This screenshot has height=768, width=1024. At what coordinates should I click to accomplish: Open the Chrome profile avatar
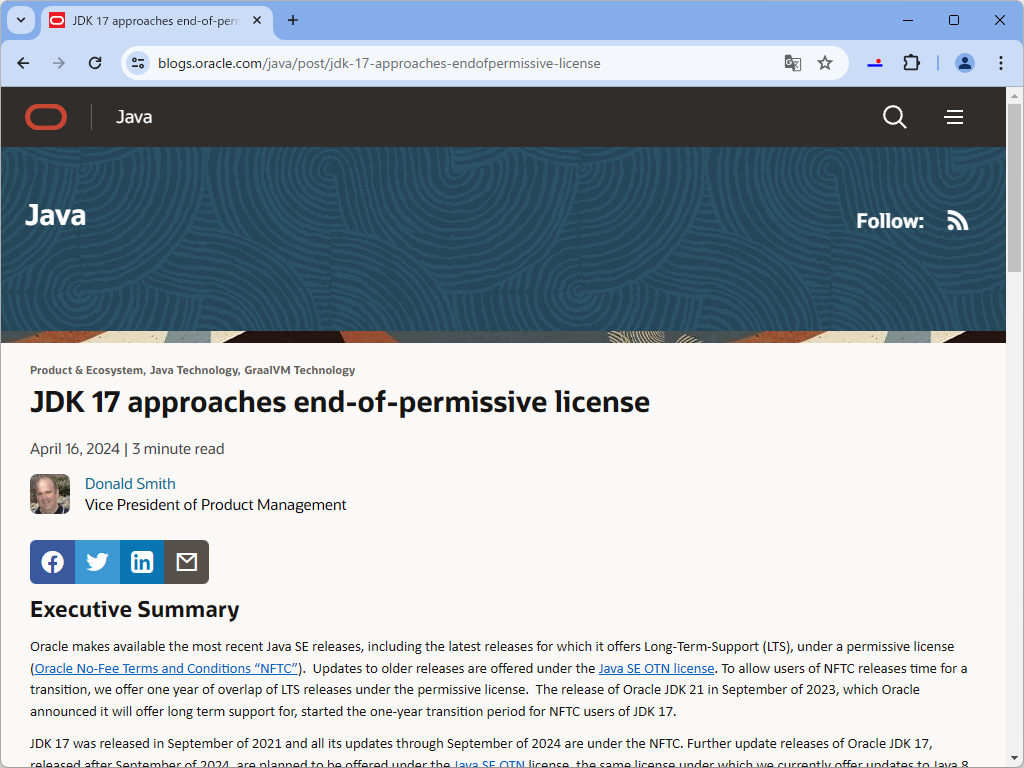pos(965,63)
